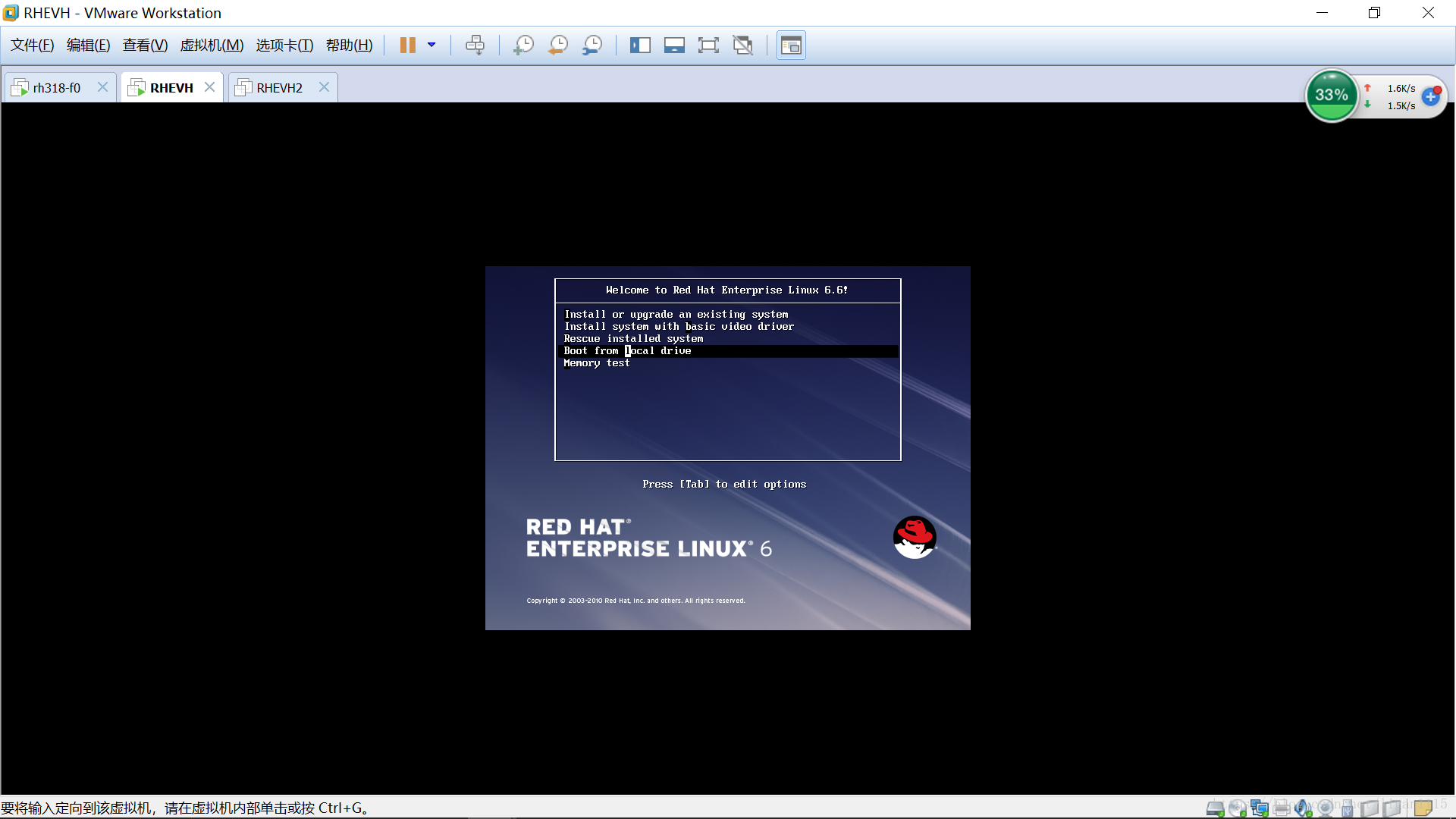This screenshot has width=1456, height=819.
Task: Select the 'Memory test' boot entry
Action: point(596,363)
